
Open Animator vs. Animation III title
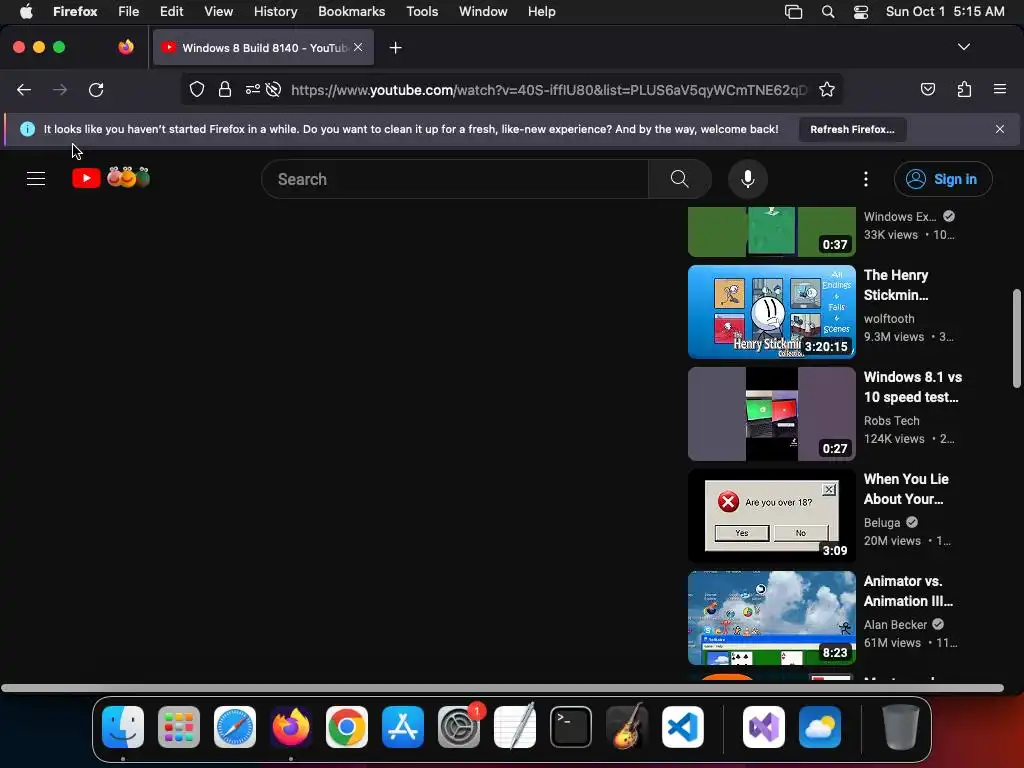pos(908,590)
